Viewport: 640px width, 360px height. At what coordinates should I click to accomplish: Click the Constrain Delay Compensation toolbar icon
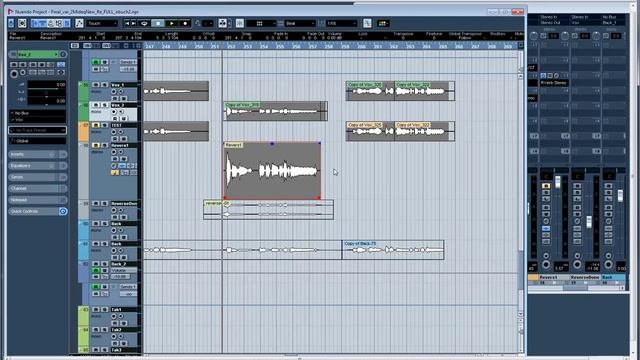pos(22,24)
